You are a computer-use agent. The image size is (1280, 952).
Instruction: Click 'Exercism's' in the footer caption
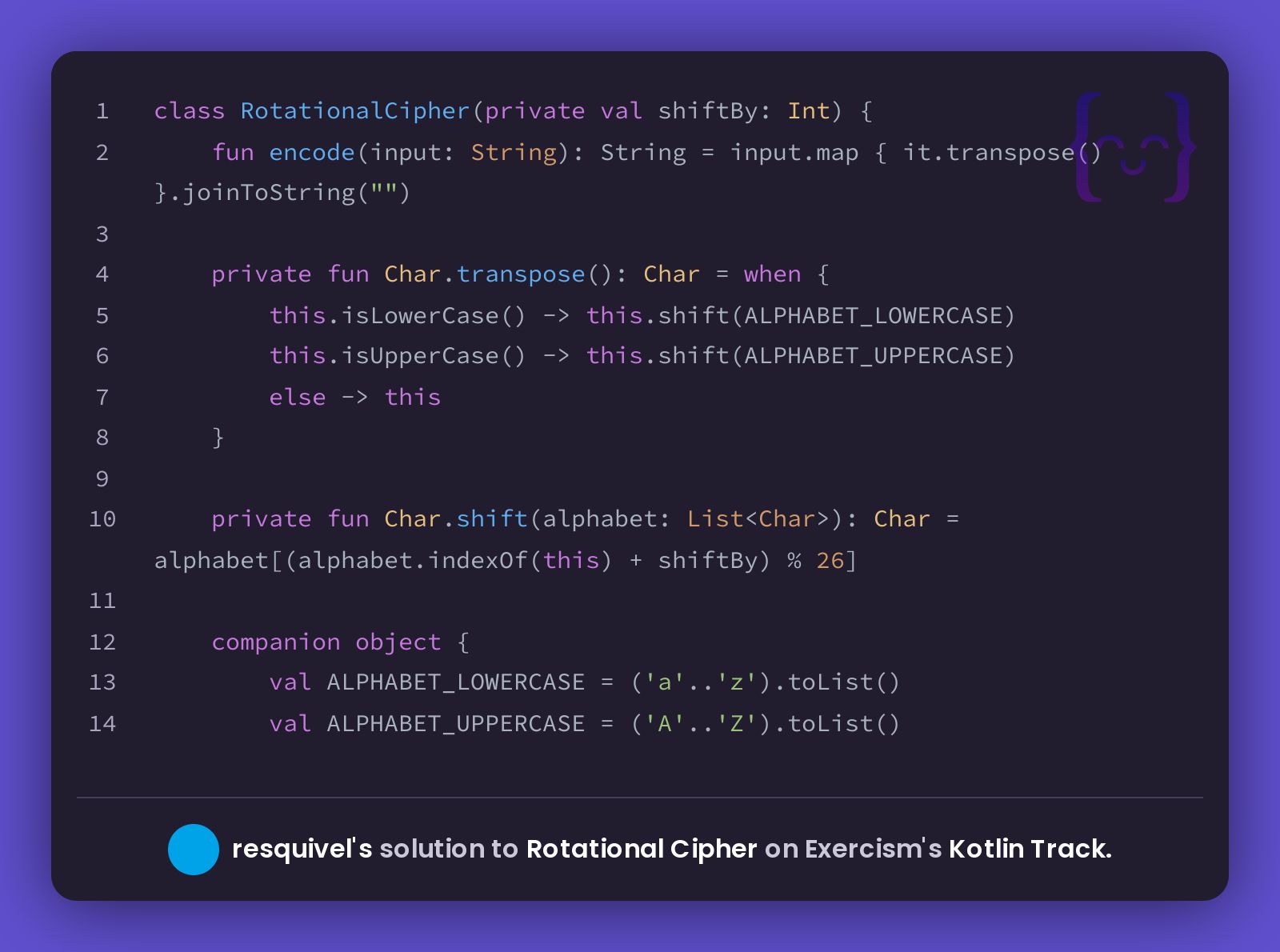click(873, 849)
